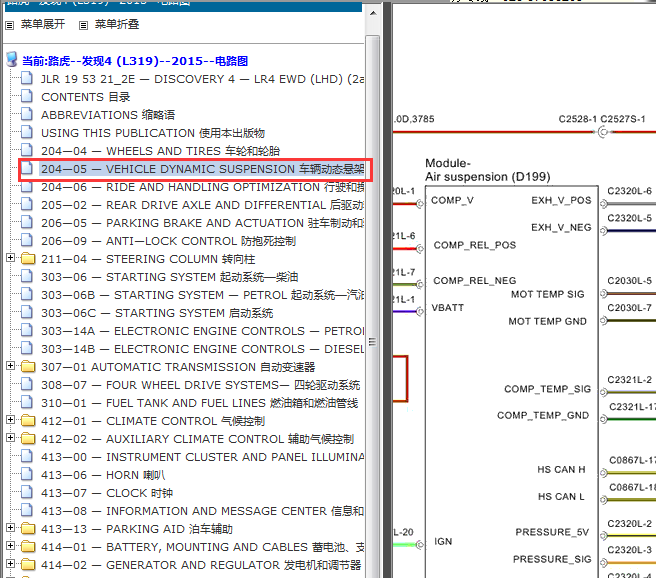Click the COMP_V pin label in diagram

(452, 200)
